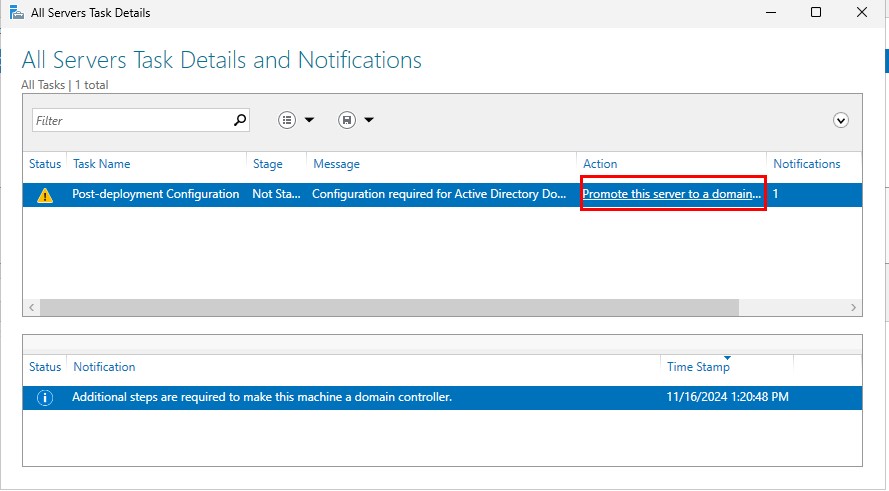Click the Server Manager icon in title bar
The height and width of the screenshot is (491, 889).
coord(16,13)
